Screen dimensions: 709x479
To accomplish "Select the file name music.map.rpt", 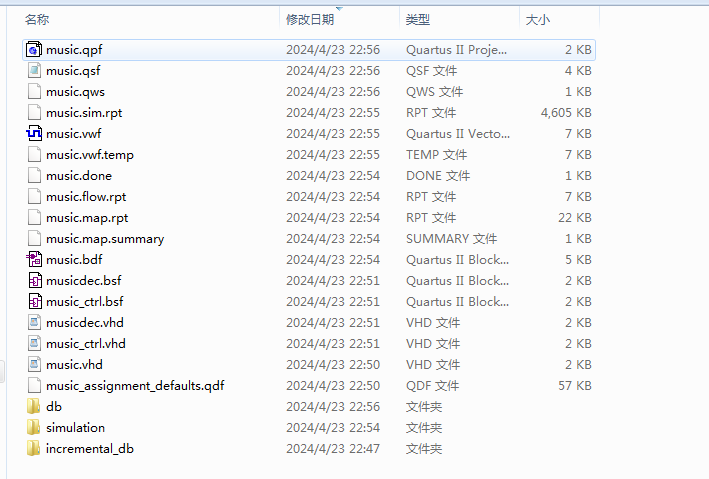I will pyautogui.click(x=87, y=218).
